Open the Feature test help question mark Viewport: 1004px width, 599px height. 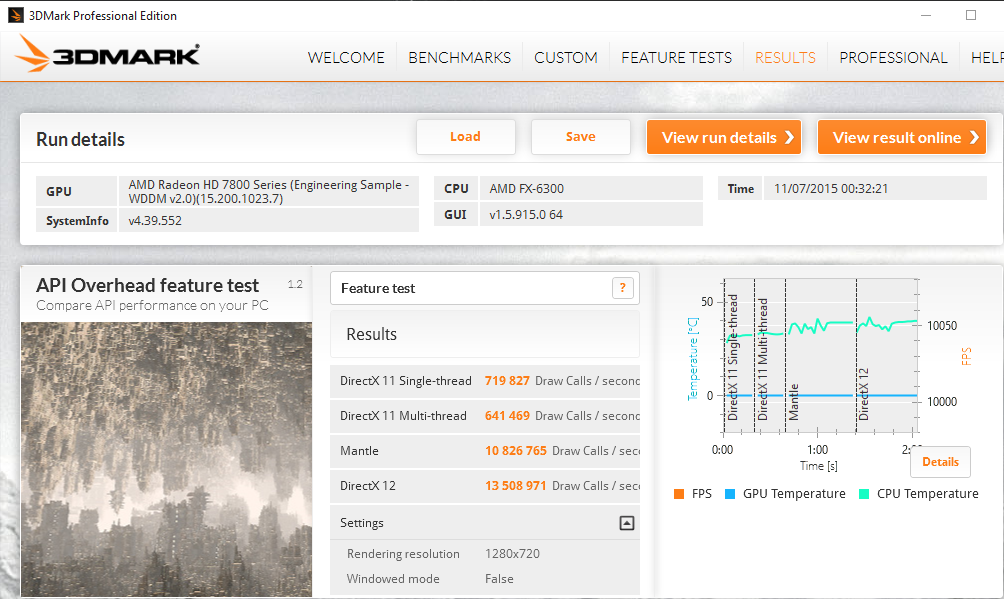[x=622, y=288]
